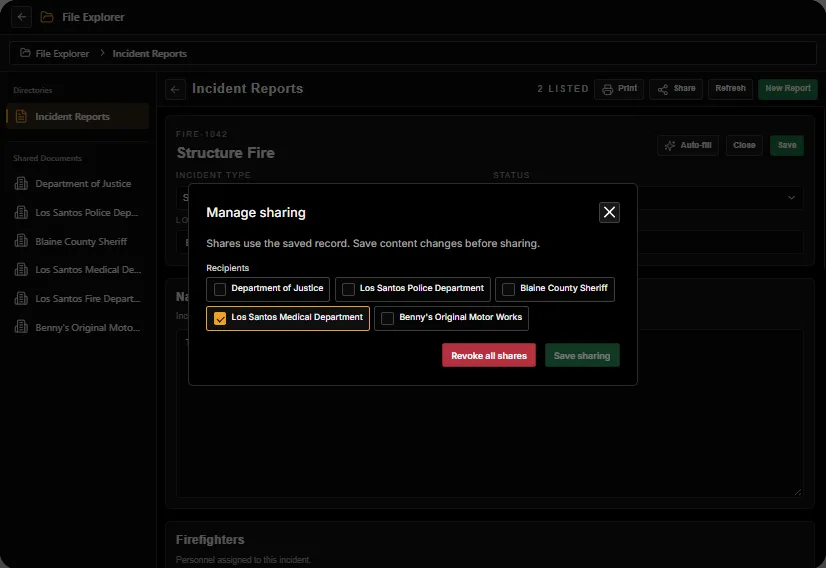The width and height of the screenshot is (826, 568).
Task: Create a New Report
Action: click(788, 89)
